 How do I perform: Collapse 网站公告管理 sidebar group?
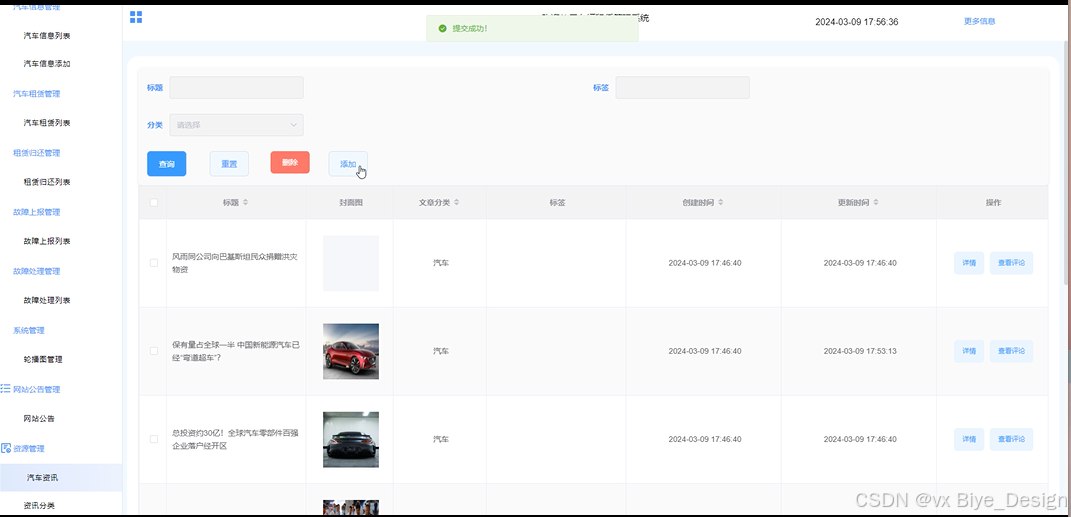pos(37,389)
